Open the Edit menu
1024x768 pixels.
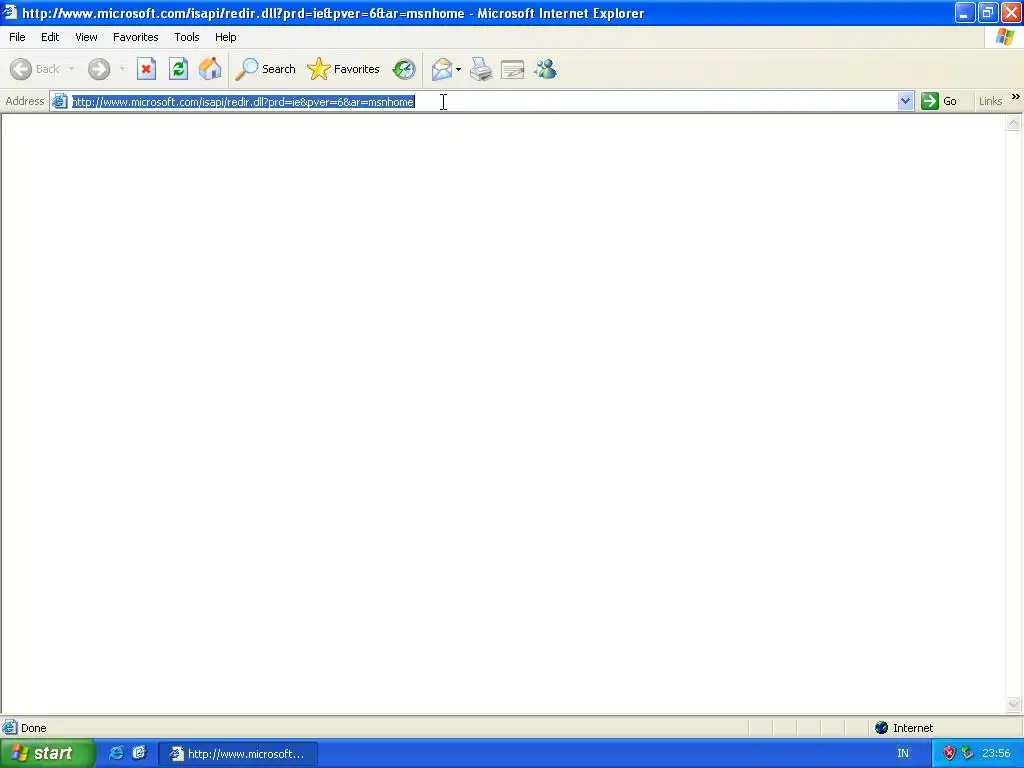click(50, 37)
